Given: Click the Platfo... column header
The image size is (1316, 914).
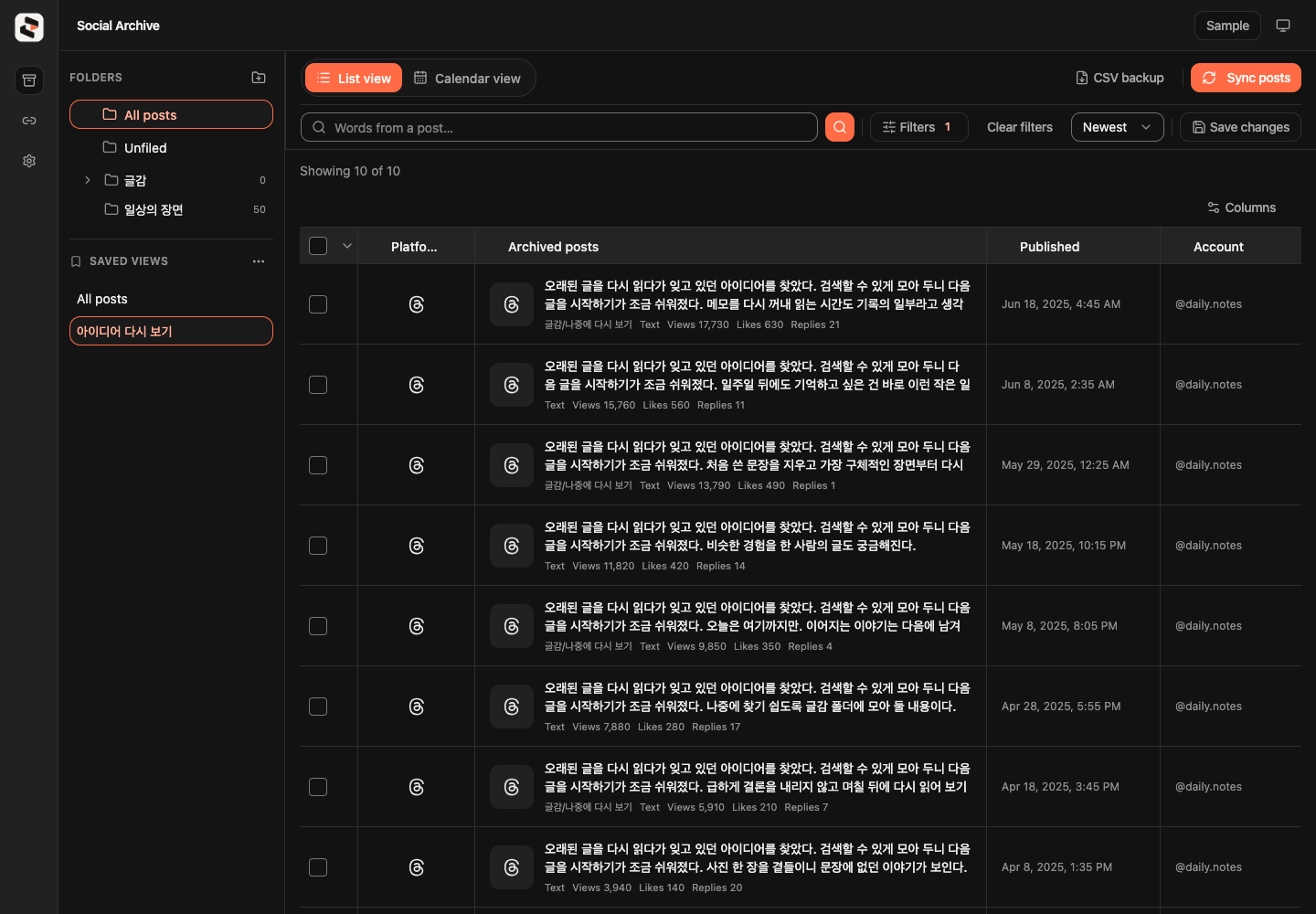Looking at the screenshot, I should [414, 247].
